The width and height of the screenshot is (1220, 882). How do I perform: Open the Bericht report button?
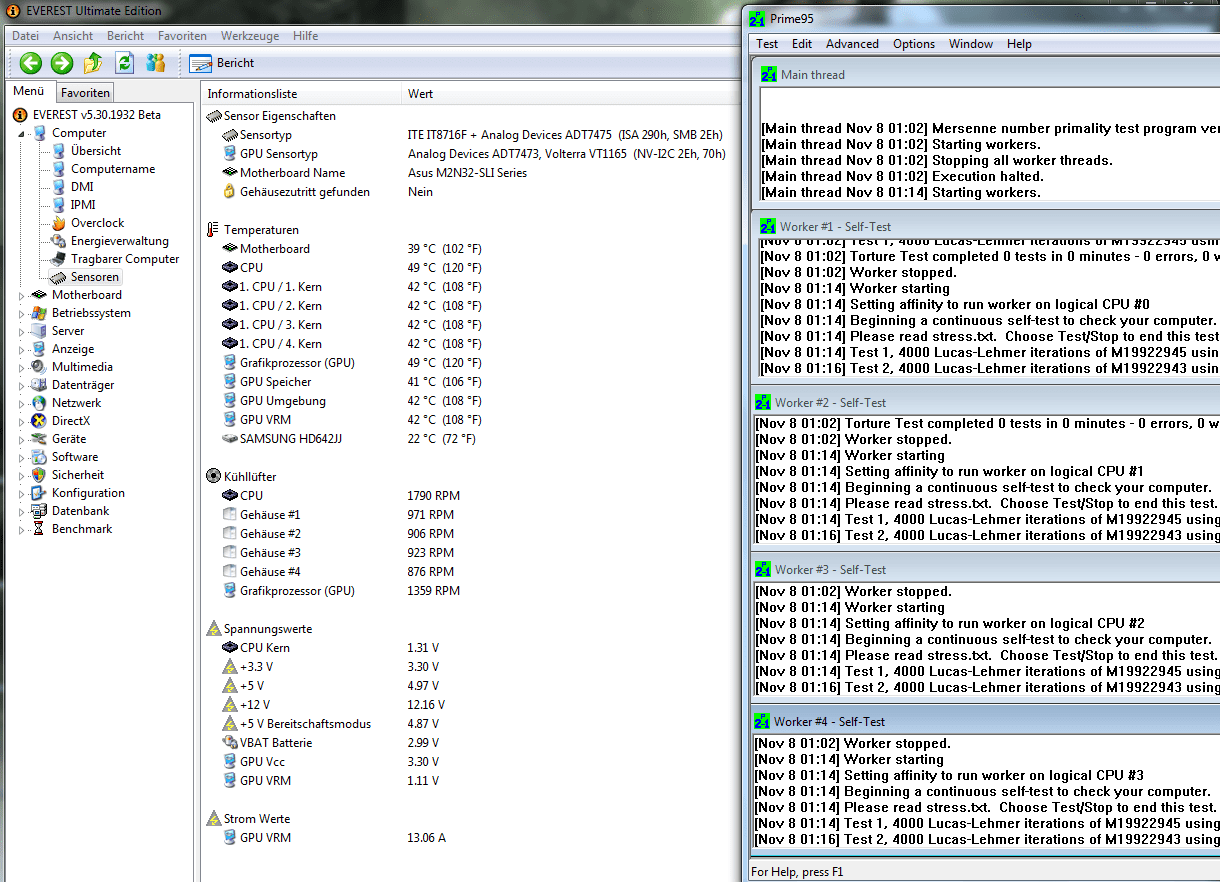[222, 63]
